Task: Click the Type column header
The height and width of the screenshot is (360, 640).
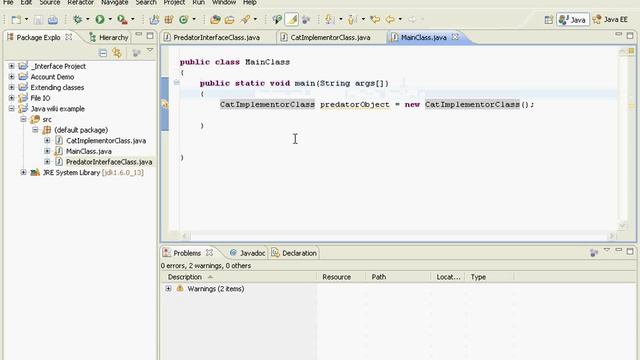Action: [490, 277]
